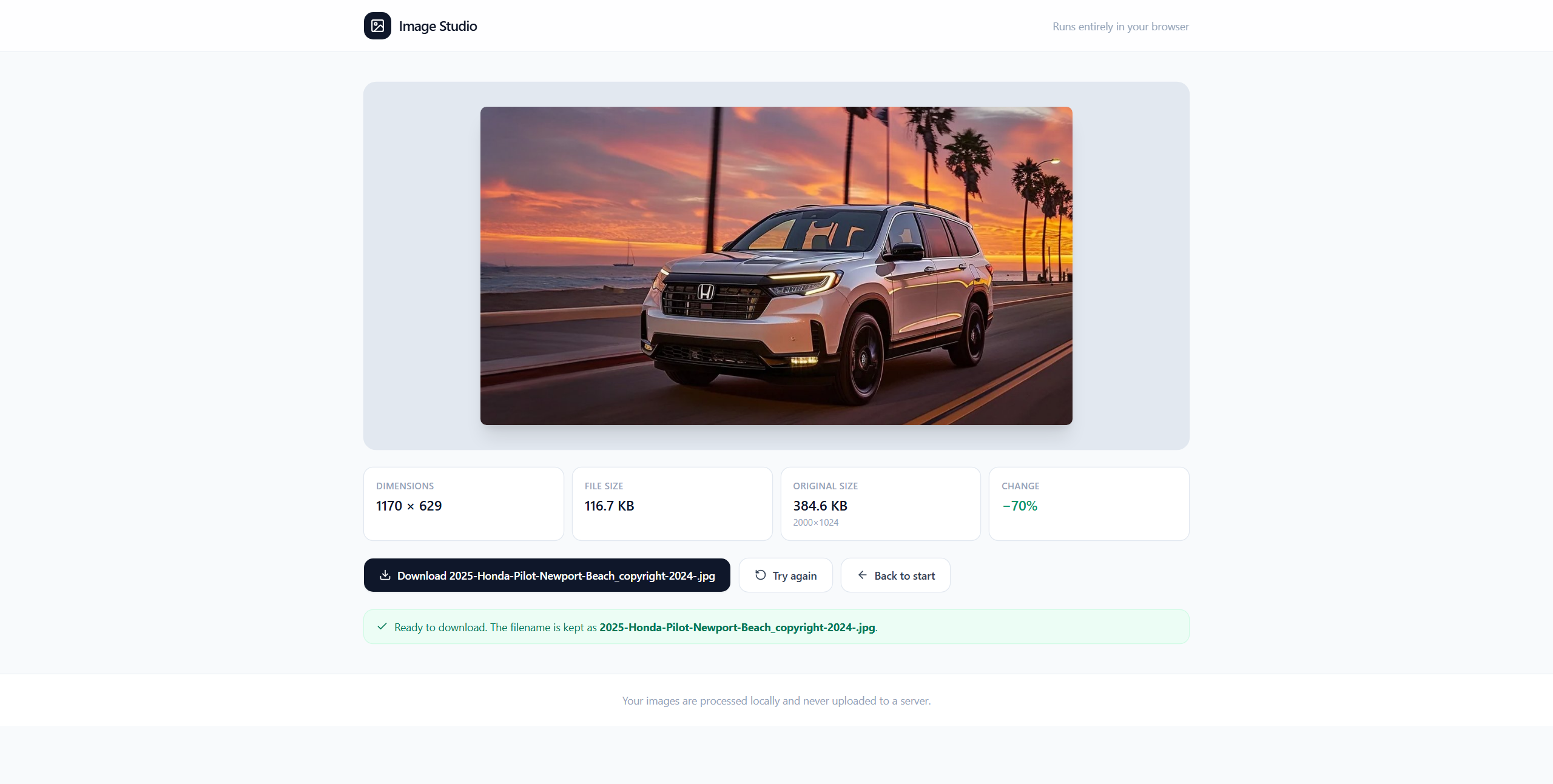Select the Dimensions value 1170 × 629
Viewport: 1553px width, 784px height.
click(409, 506)
